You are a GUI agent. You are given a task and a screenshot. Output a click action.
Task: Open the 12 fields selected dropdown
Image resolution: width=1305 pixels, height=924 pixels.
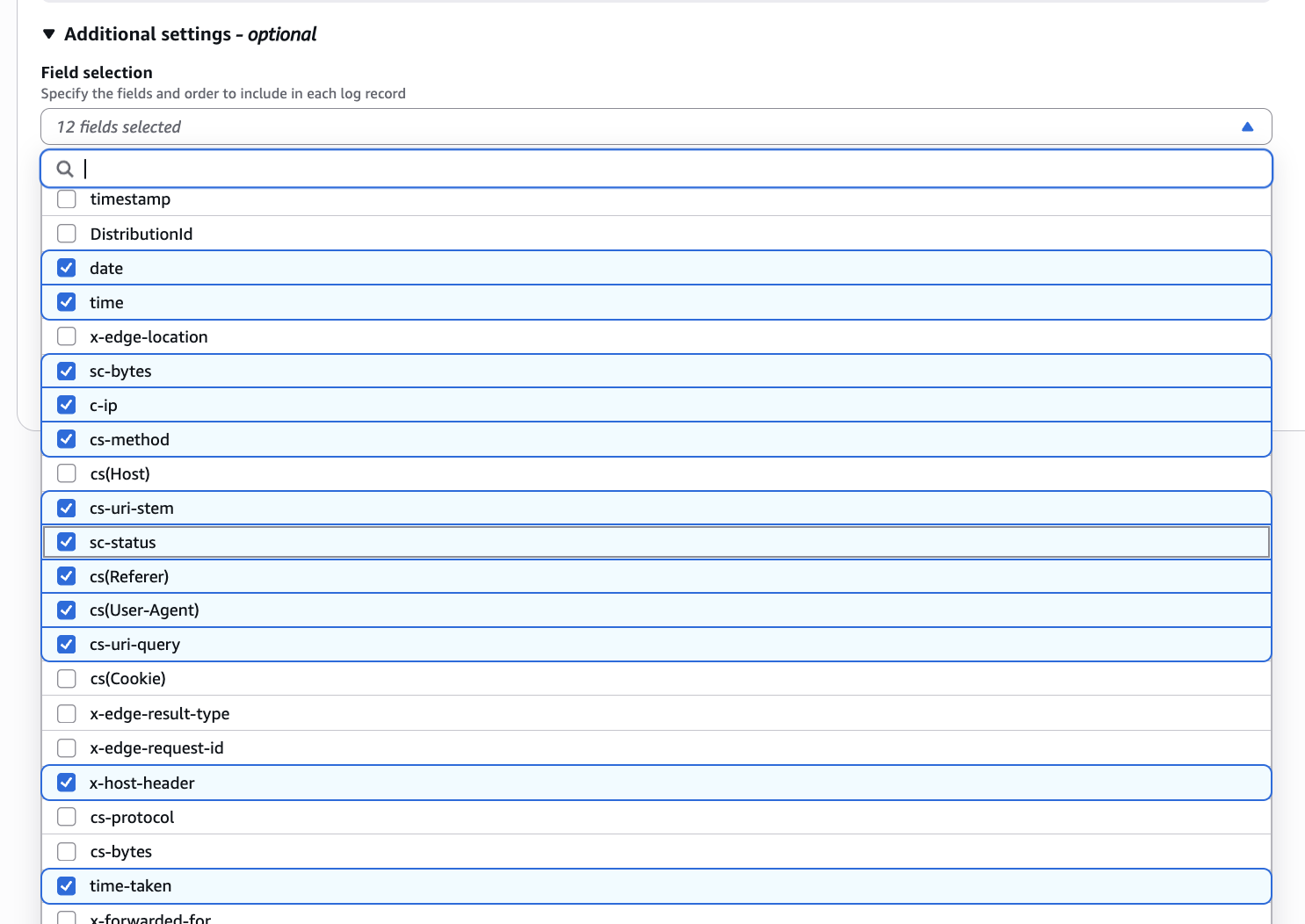coord(655,126)
